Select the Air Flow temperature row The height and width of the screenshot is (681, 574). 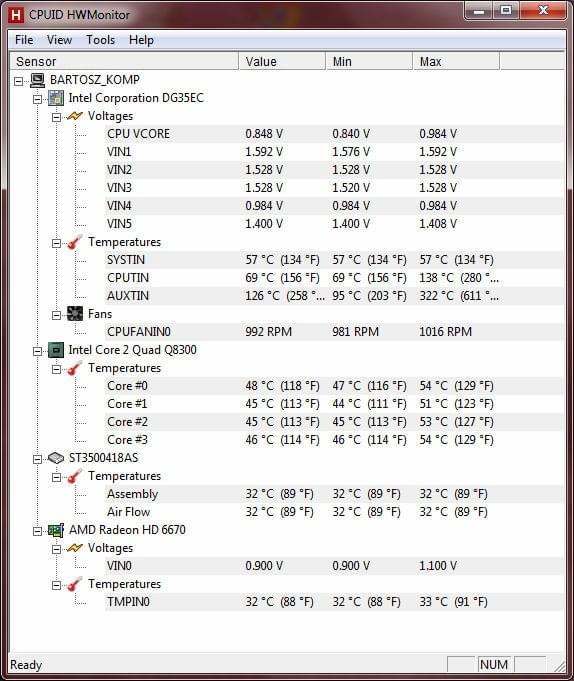(x=334, y=512)
